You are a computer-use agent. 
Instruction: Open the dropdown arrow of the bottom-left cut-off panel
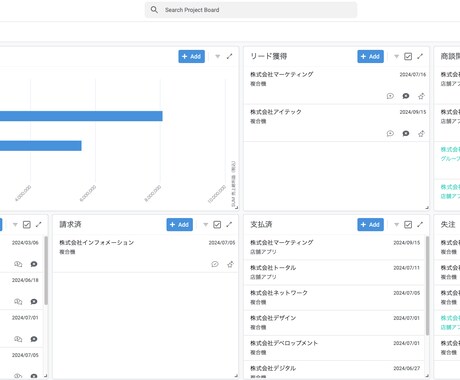15,225
